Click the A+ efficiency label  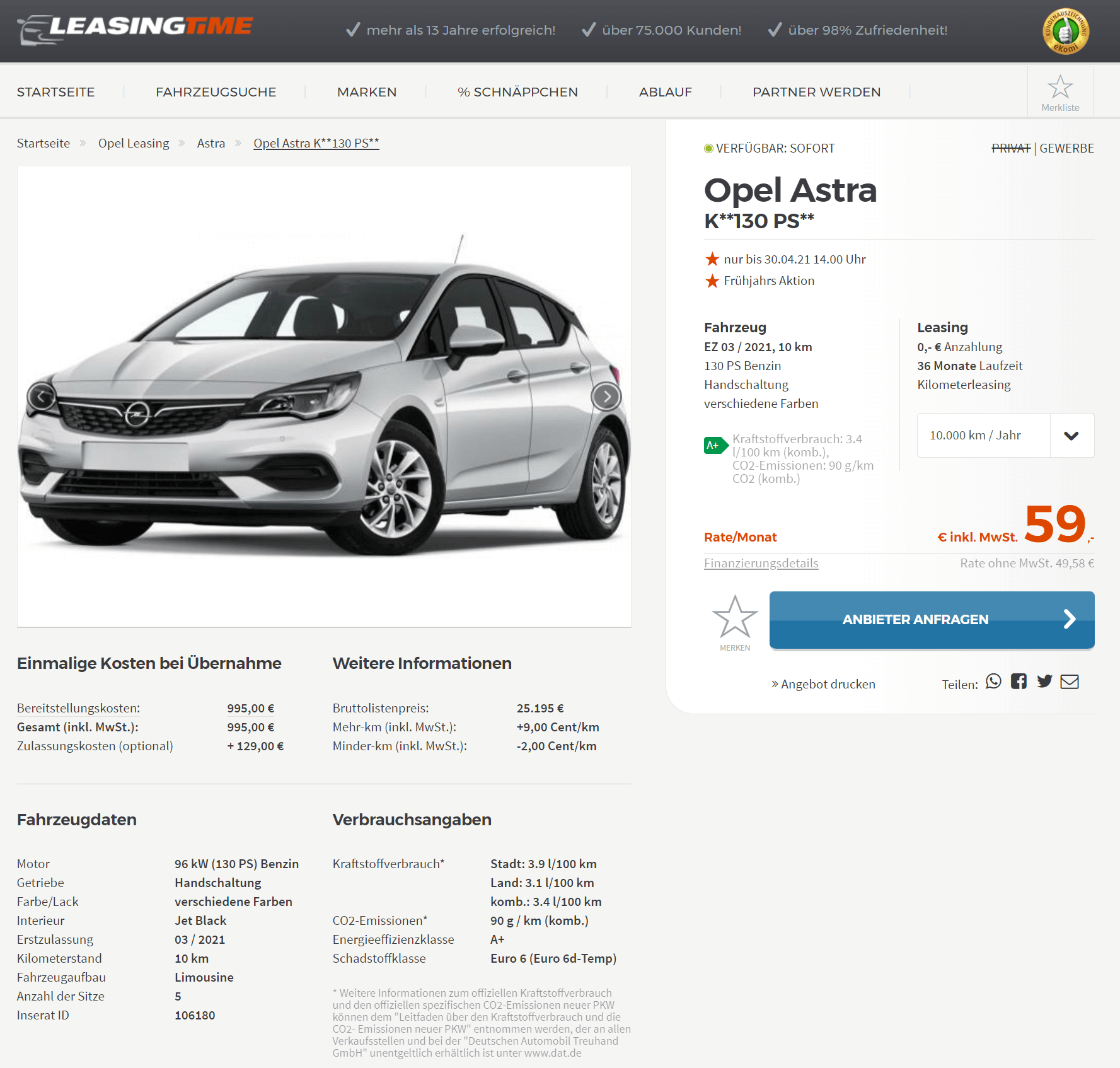pos(716,445)
